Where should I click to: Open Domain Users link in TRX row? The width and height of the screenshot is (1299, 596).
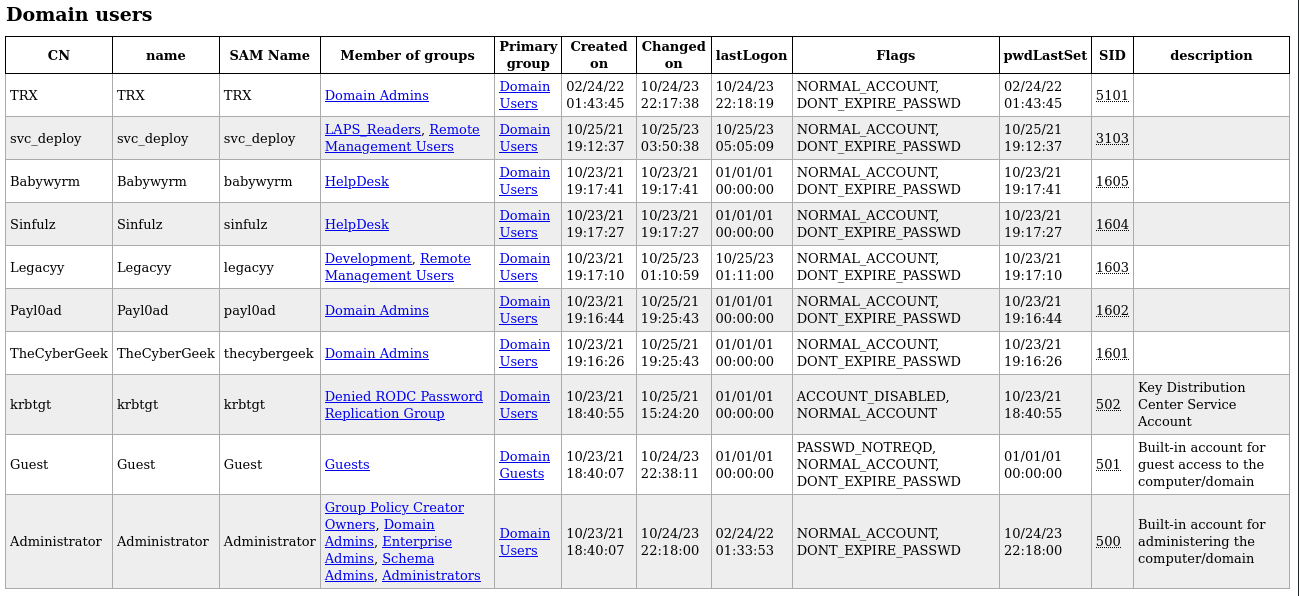click(525, 95)
